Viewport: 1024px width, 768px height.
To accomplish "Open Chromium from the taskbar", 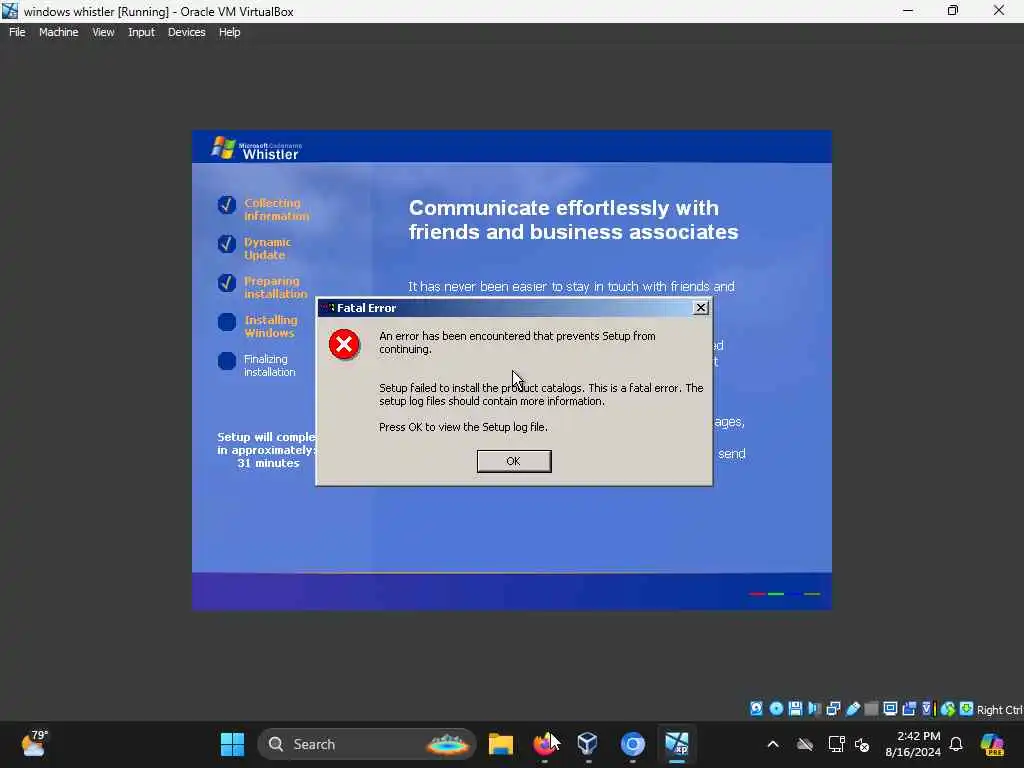I will tap(632, 744).
